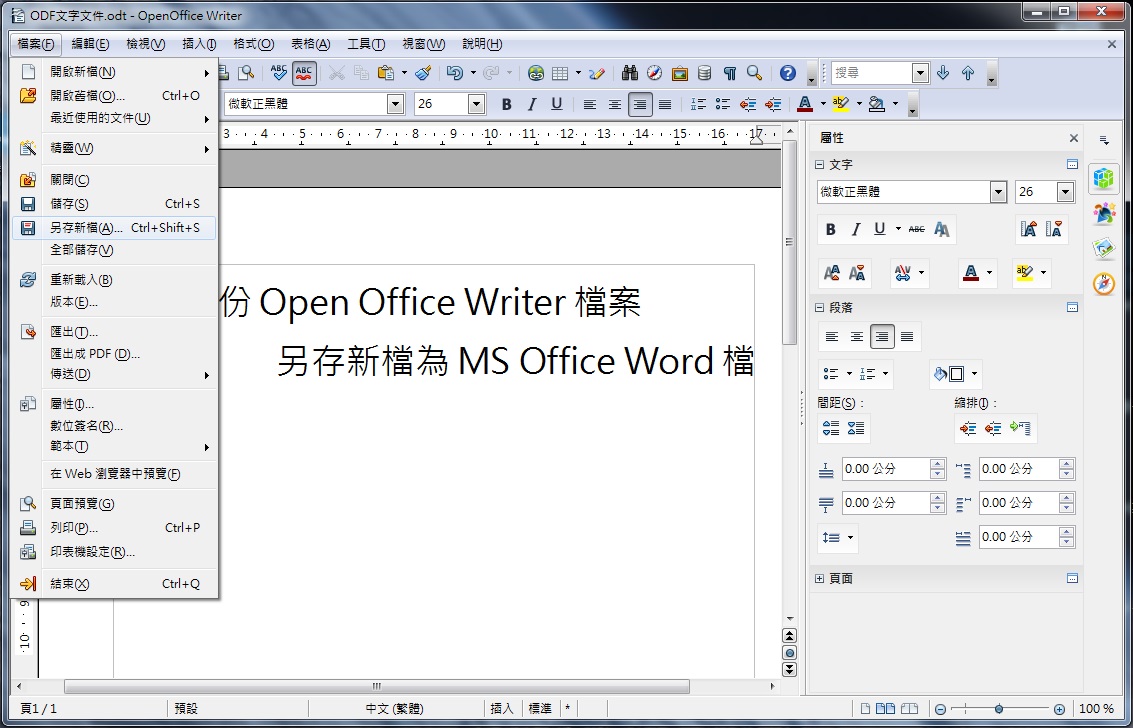Screen dimensions: 1133x728
Task: Open the Navigator compass in toolbar
Action: point(655,73)
